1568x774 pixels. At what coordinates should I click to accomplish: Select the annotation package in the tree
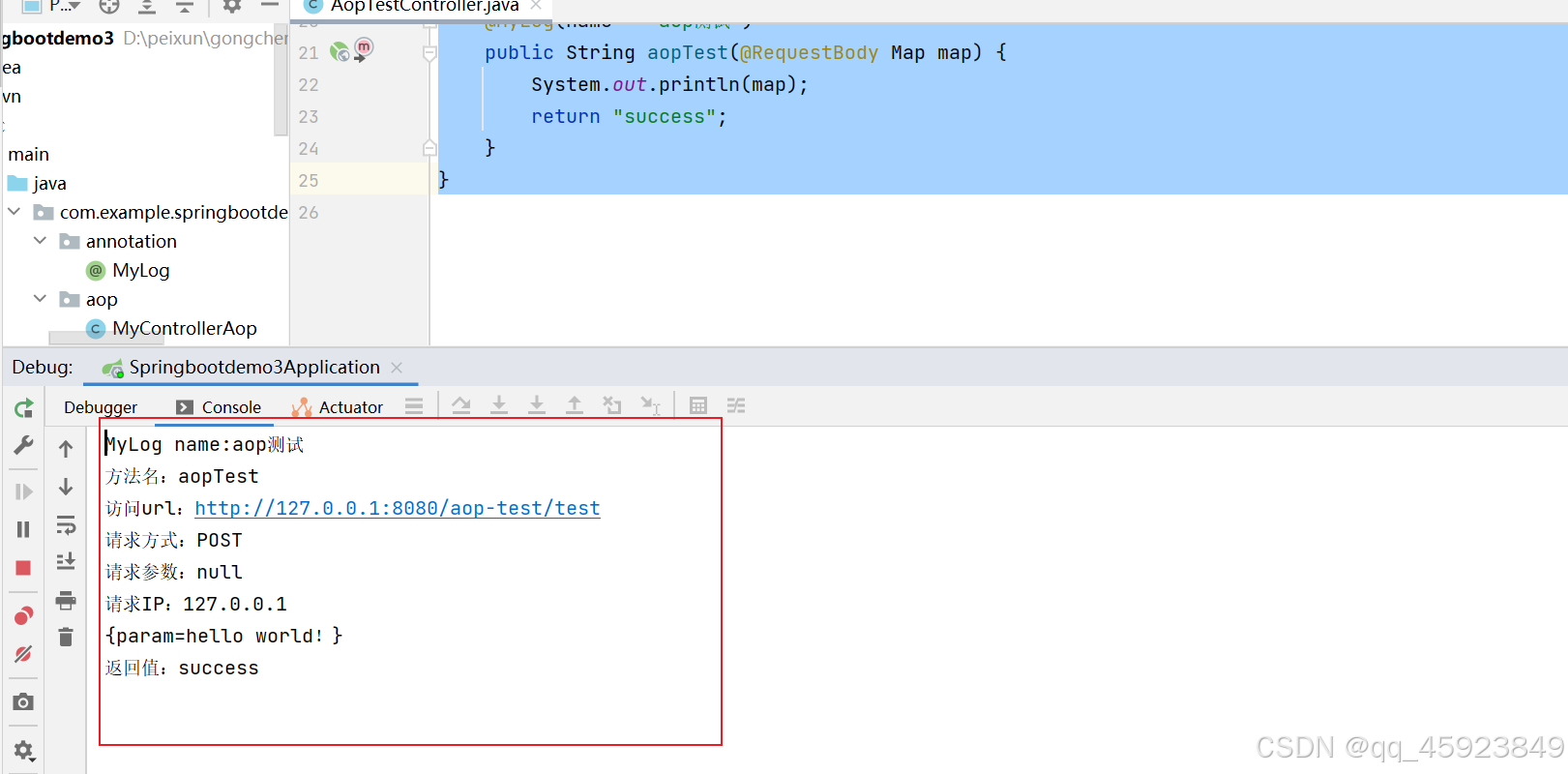pyautogui.click(x=131, y=241)
